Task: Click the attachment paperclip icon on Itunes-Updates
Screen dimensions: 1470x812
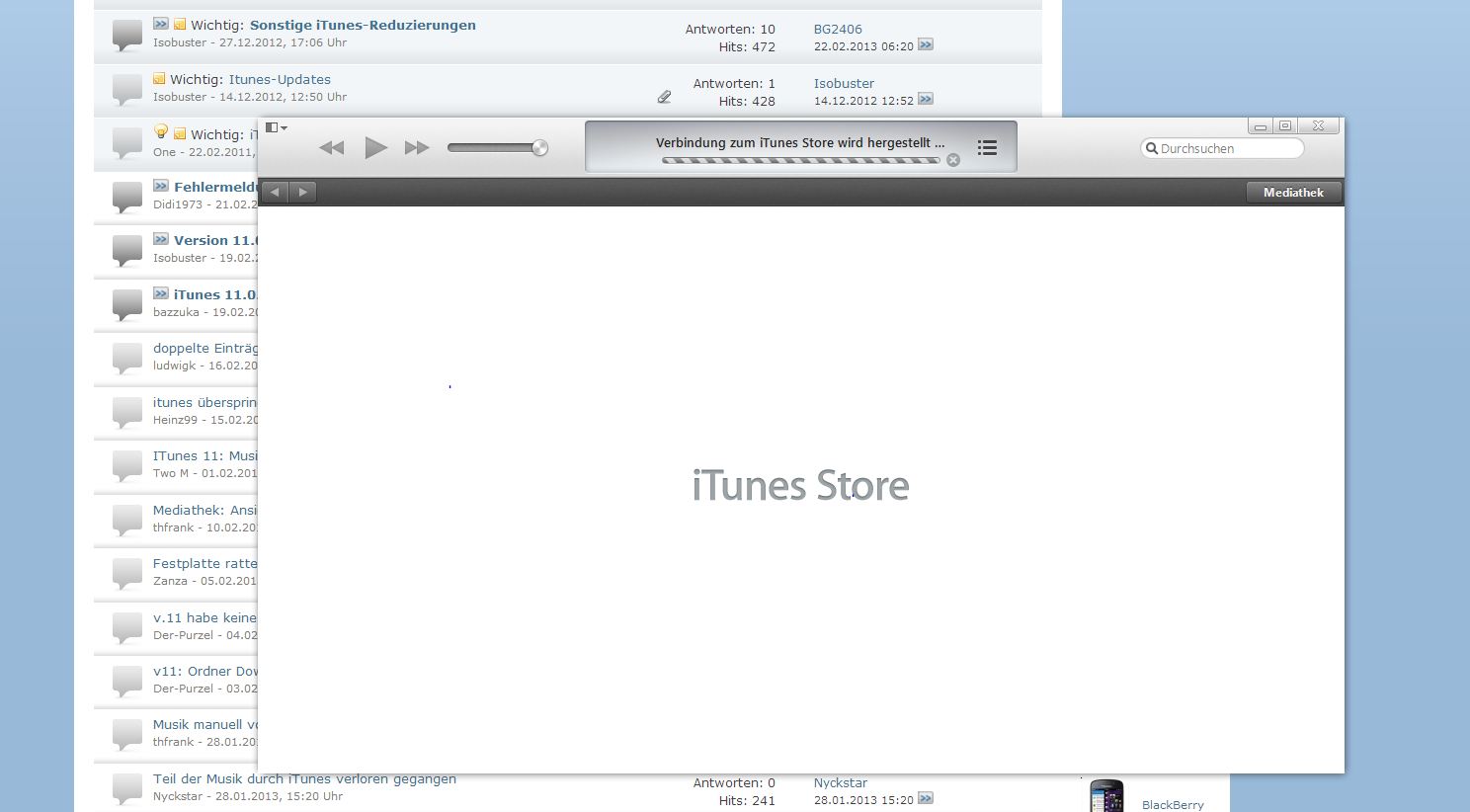Action: [x=664, y=97]
